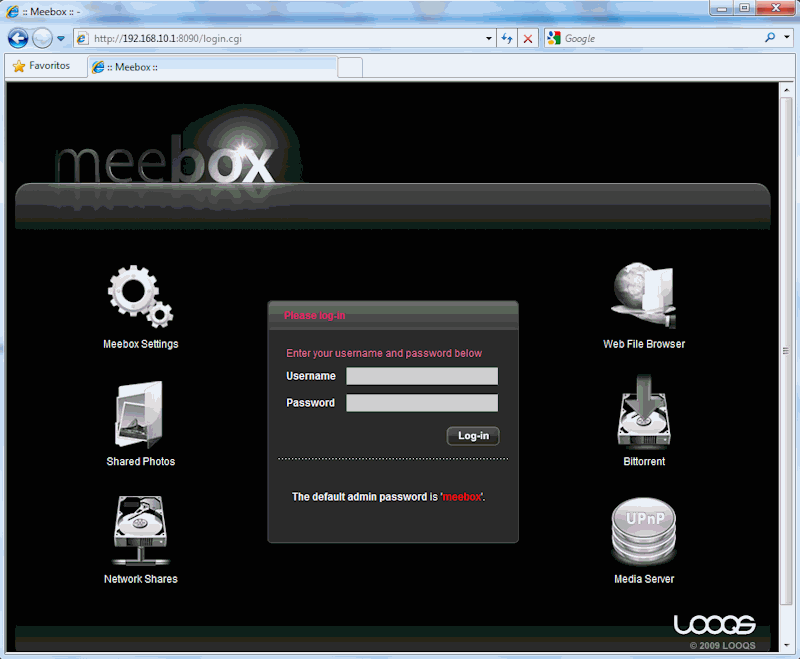Maximize the browser window
This screenshot has height=659, width=800.
[x=744, y=8]
